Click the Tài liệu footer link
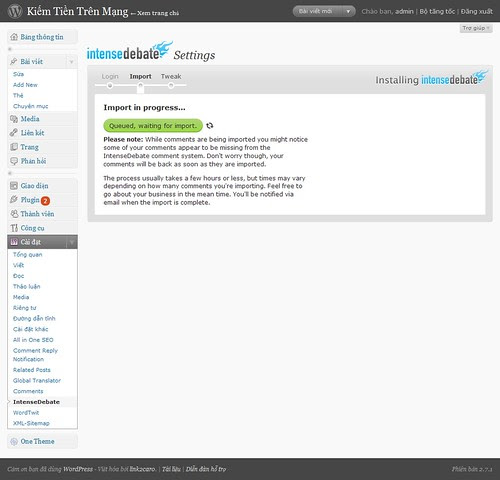The height and width of the screenshot is (480, 500). click(x=171, y=469)
